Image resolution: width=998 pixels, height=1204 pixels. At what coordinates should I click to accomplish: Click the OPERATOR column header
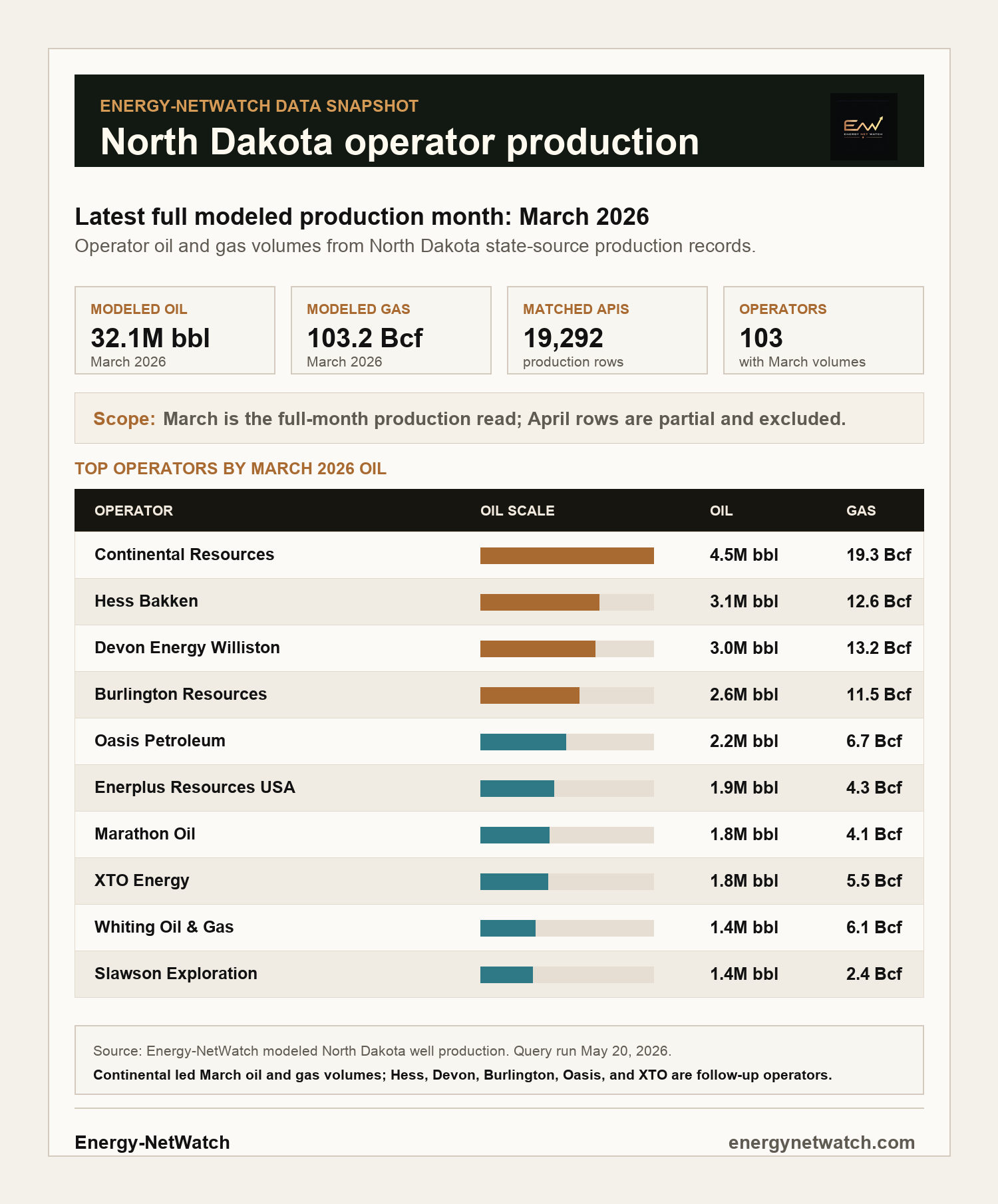click(x=134, y=510)
